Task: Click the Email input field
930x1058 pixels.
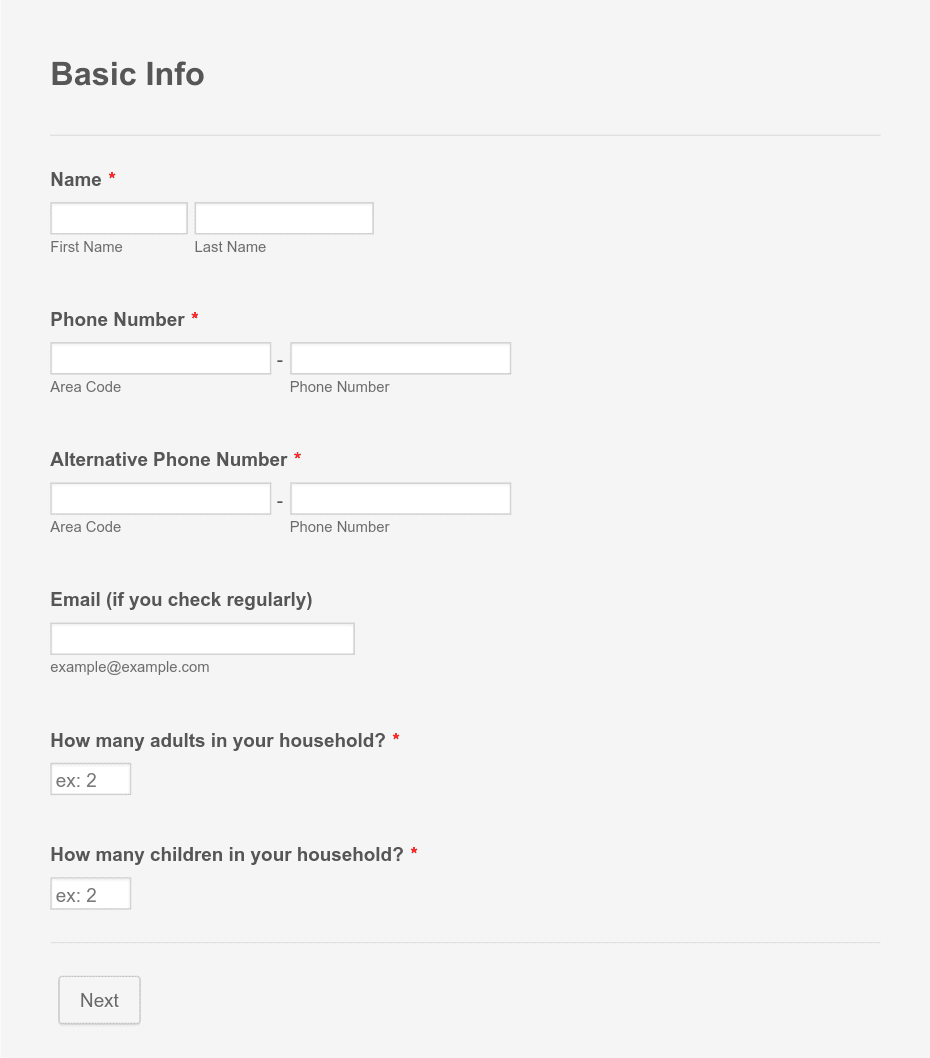Action: click(202, 638)
